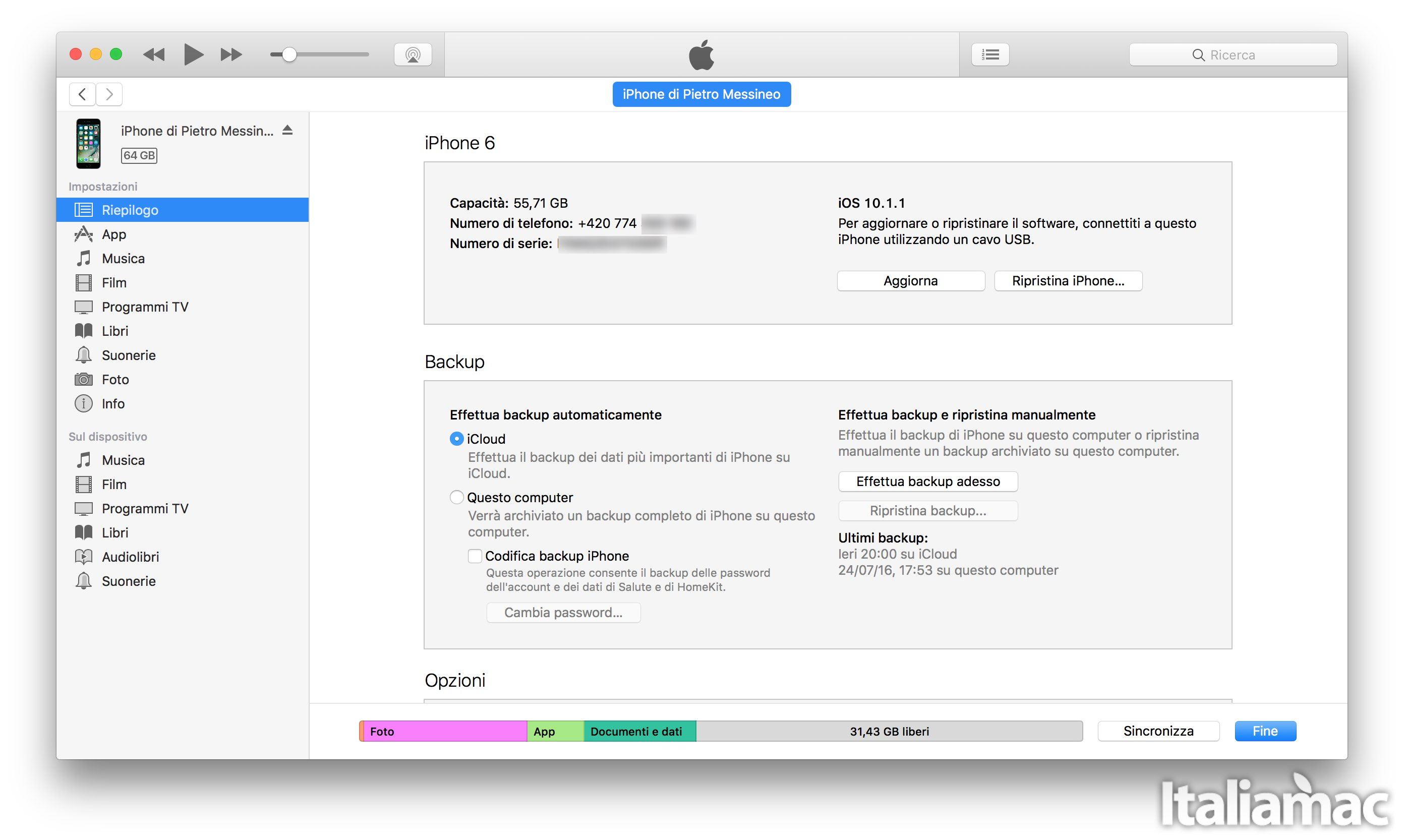The height and width of the screenshot is (840, 1404).
Task: Click the App Store icon beside App
Action: pos(84,234)
